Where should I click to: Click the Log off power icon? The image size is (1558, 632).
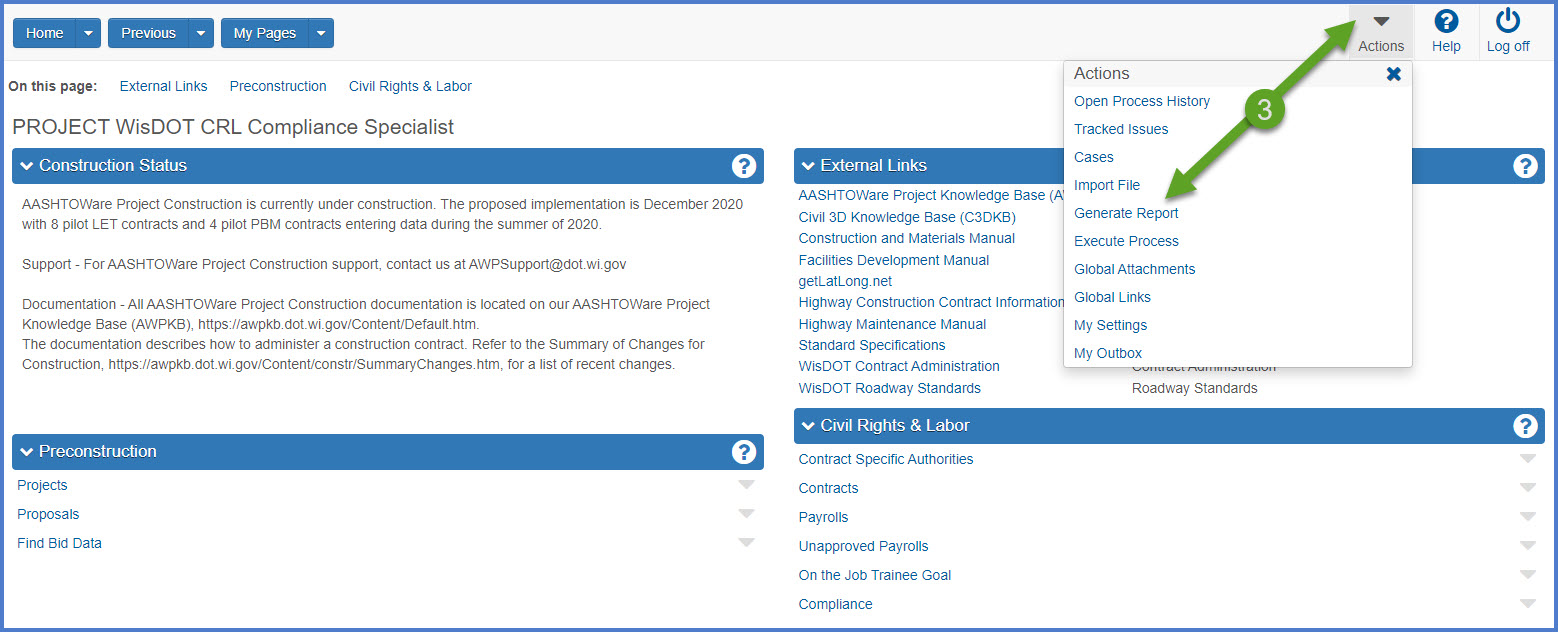(x=1508, y=21)
